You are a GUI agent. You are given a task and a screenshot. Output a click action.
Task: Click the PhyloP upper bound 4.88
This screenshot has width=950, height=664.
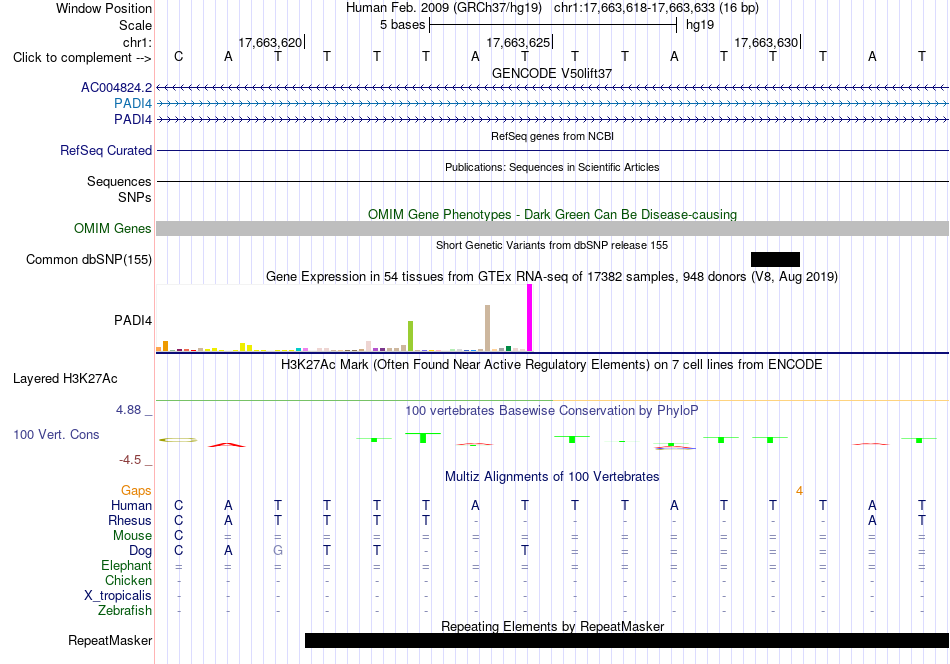click(x=128, y=410)
